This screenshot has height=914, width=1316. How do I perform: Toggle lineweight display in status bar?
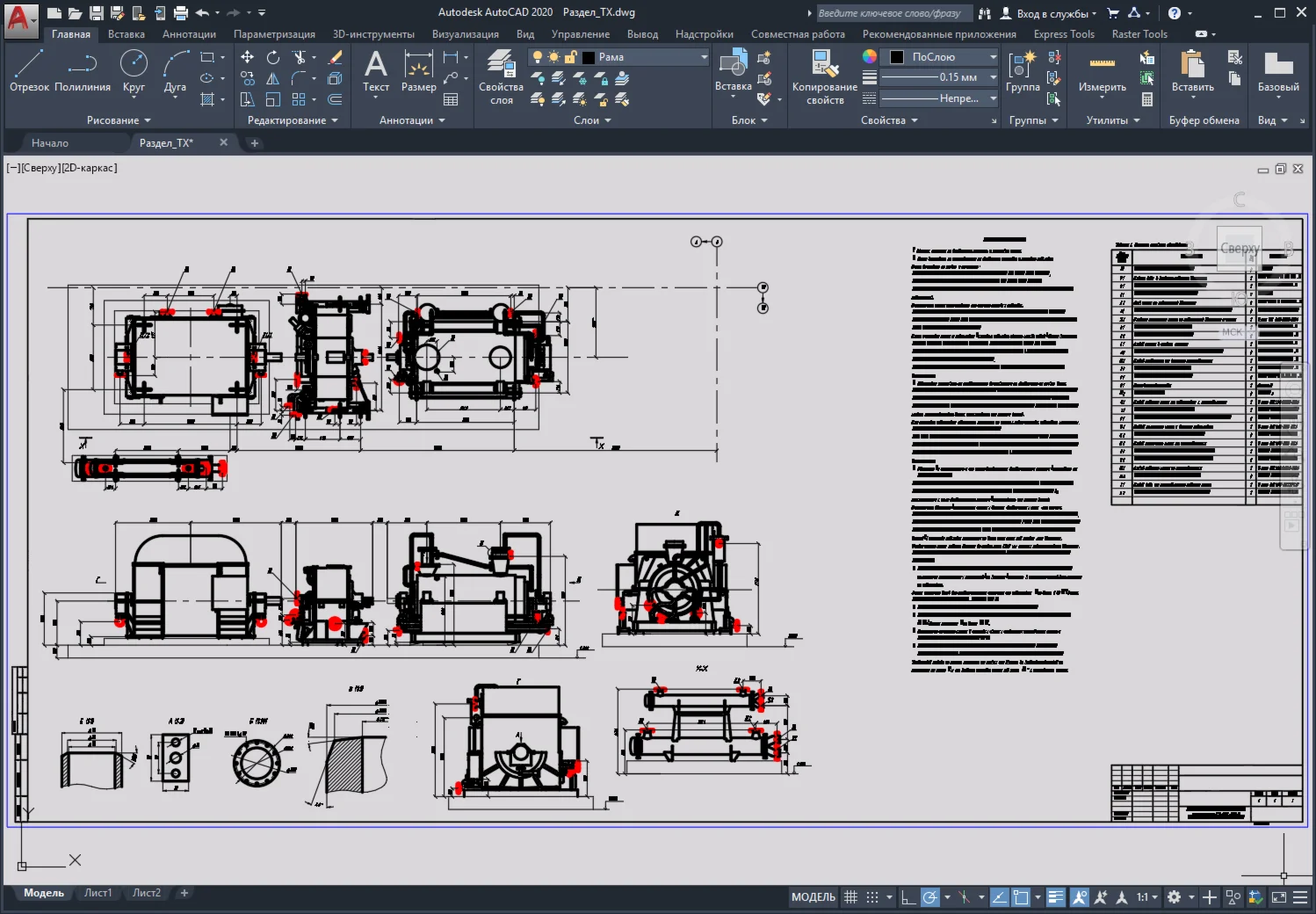tap(1056, 897)
